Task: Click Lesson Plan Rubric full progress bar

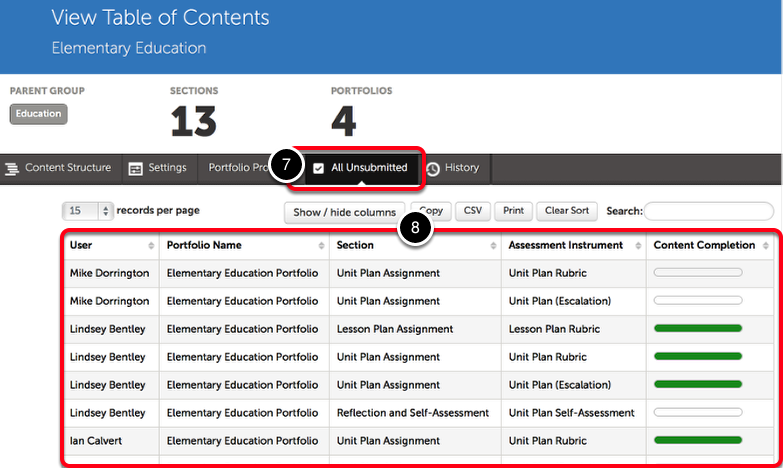Action: point(698,329)
